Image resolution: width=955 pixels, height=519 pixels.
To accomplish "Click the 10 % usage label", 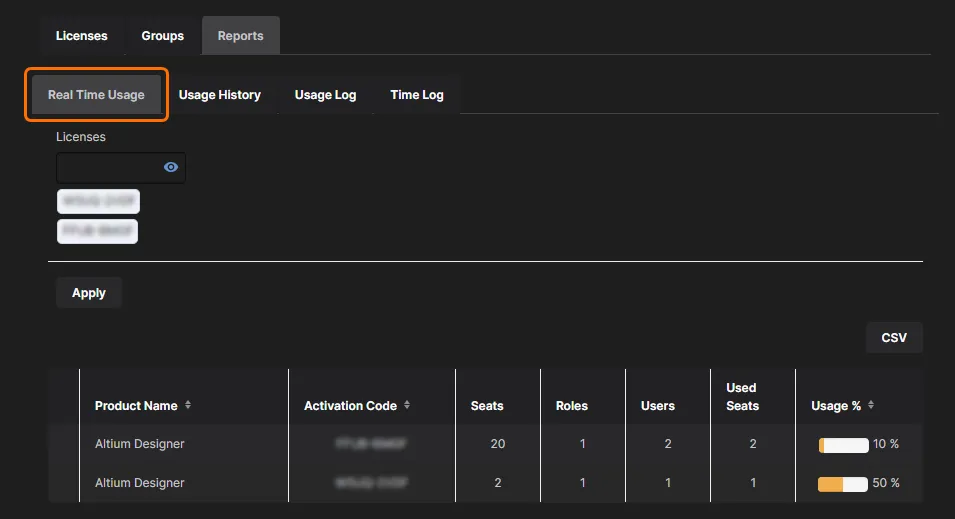I will [x=886, y=444].
